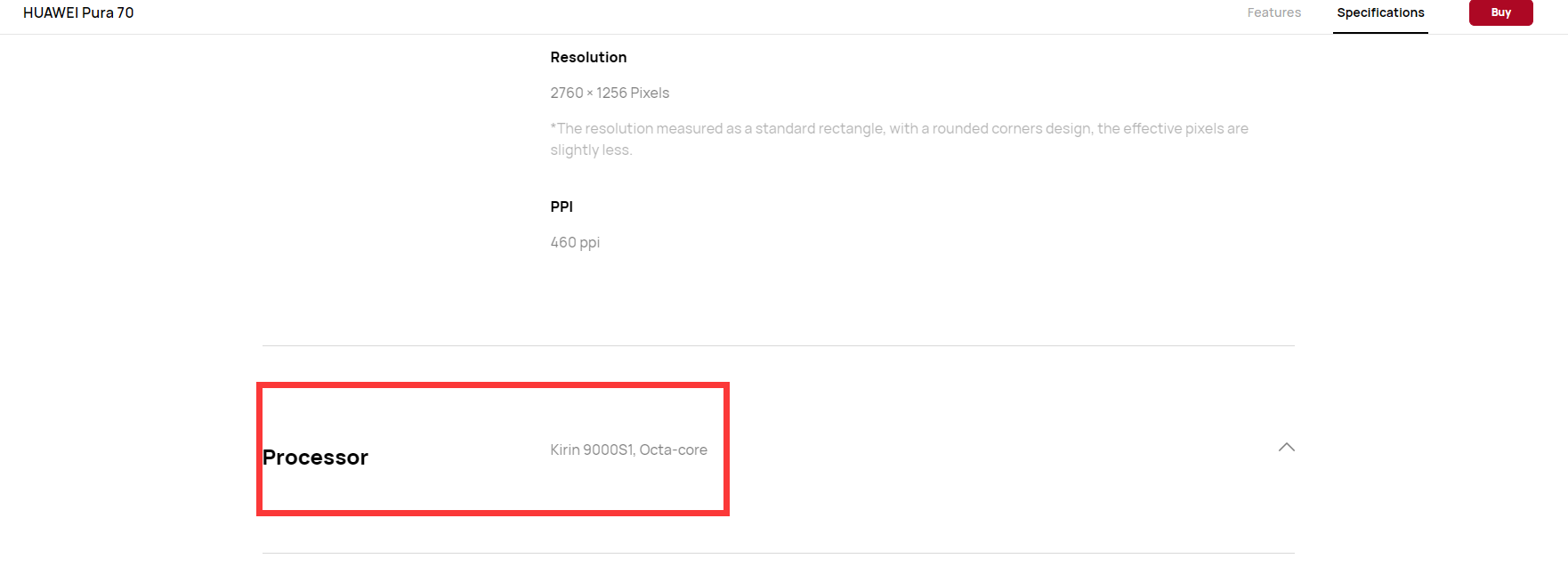Click the Resolution spec heading
This screenshot has height=567, width=1568.
588,57
